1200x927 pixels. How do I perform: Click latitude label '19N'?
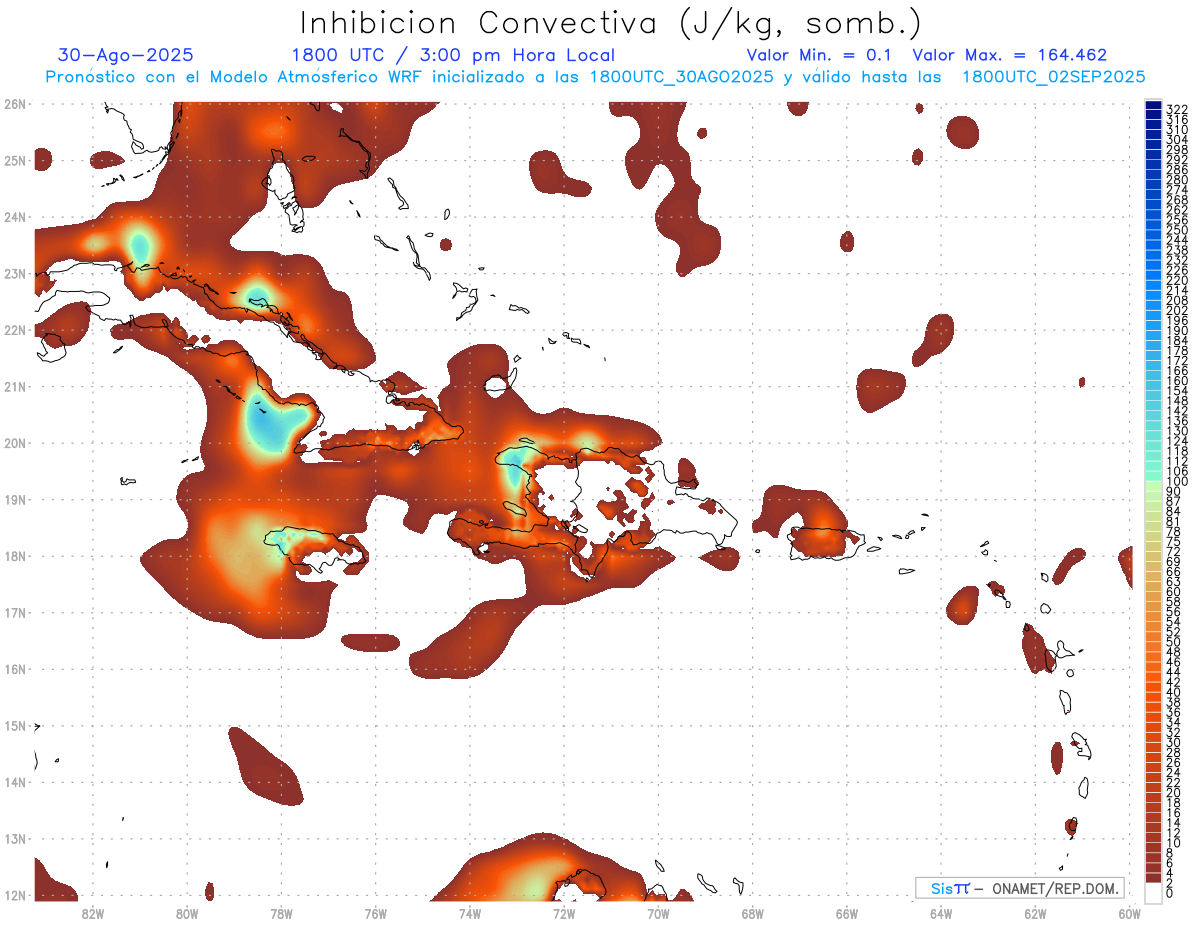point(14,499)
